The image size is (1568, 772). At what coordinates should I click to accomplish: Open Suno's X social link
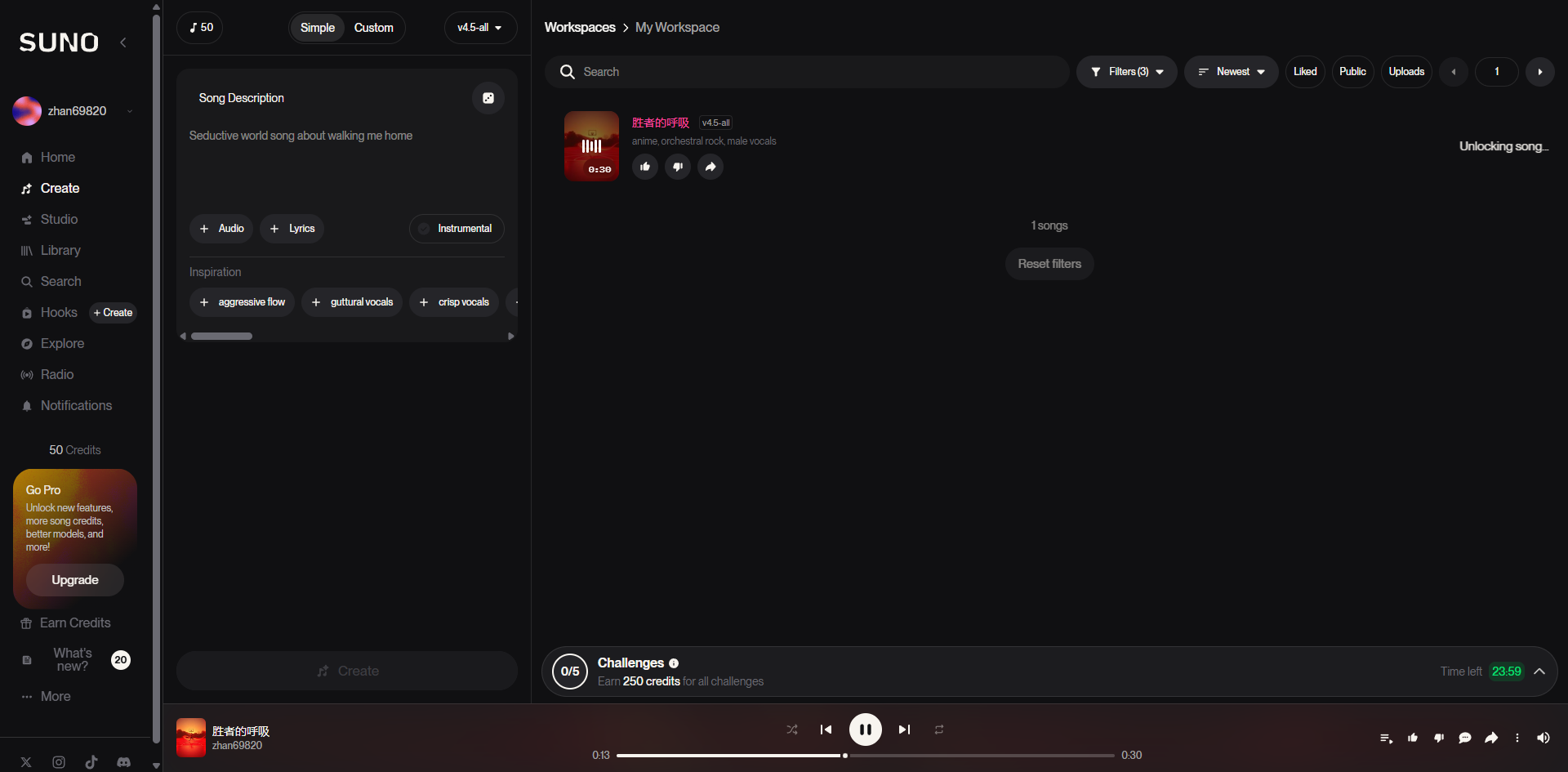[26, 762]
